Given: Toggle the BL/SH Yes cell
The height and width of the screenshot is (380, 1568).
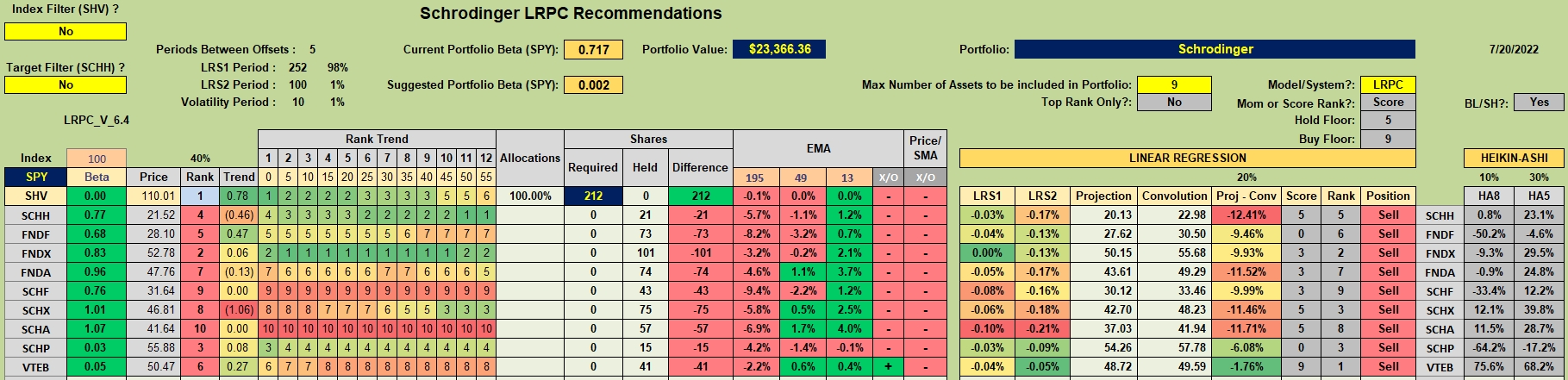Looking at the screenshot, I should 1539,102.
